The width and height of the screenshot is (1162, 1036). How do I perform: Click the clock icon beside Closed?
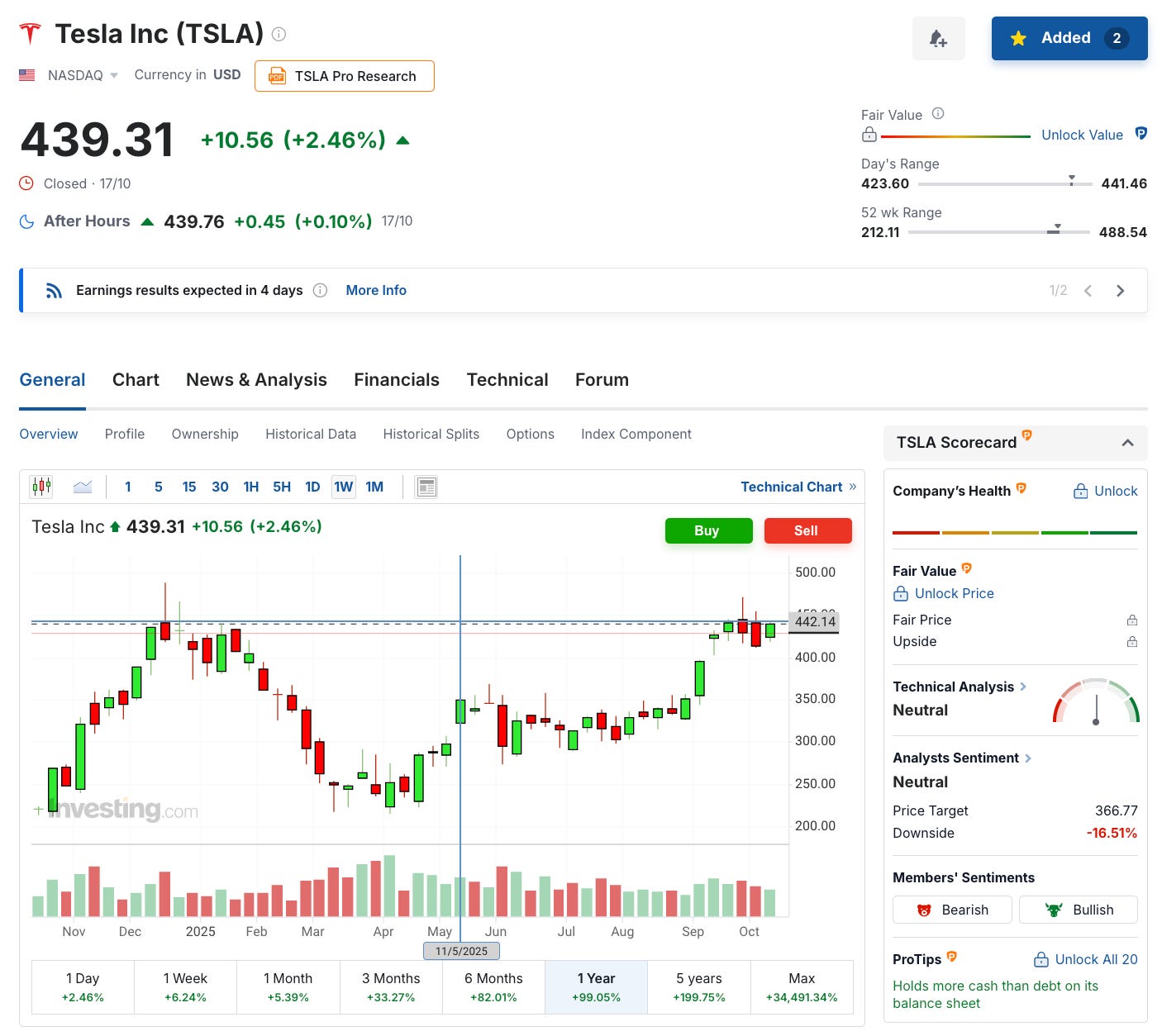pos(26,183)
